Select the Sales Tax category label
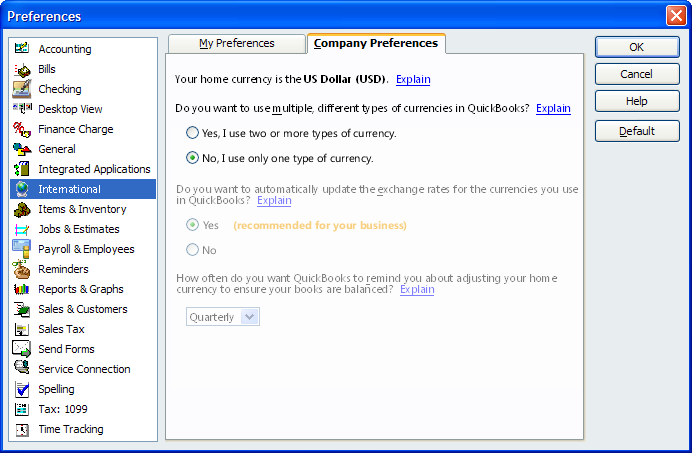 [x=61, y=329]
